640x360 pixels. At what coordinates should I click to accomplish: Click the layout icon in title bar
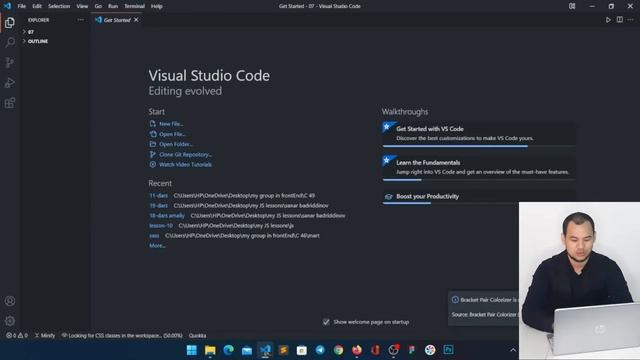click(572, 6)
